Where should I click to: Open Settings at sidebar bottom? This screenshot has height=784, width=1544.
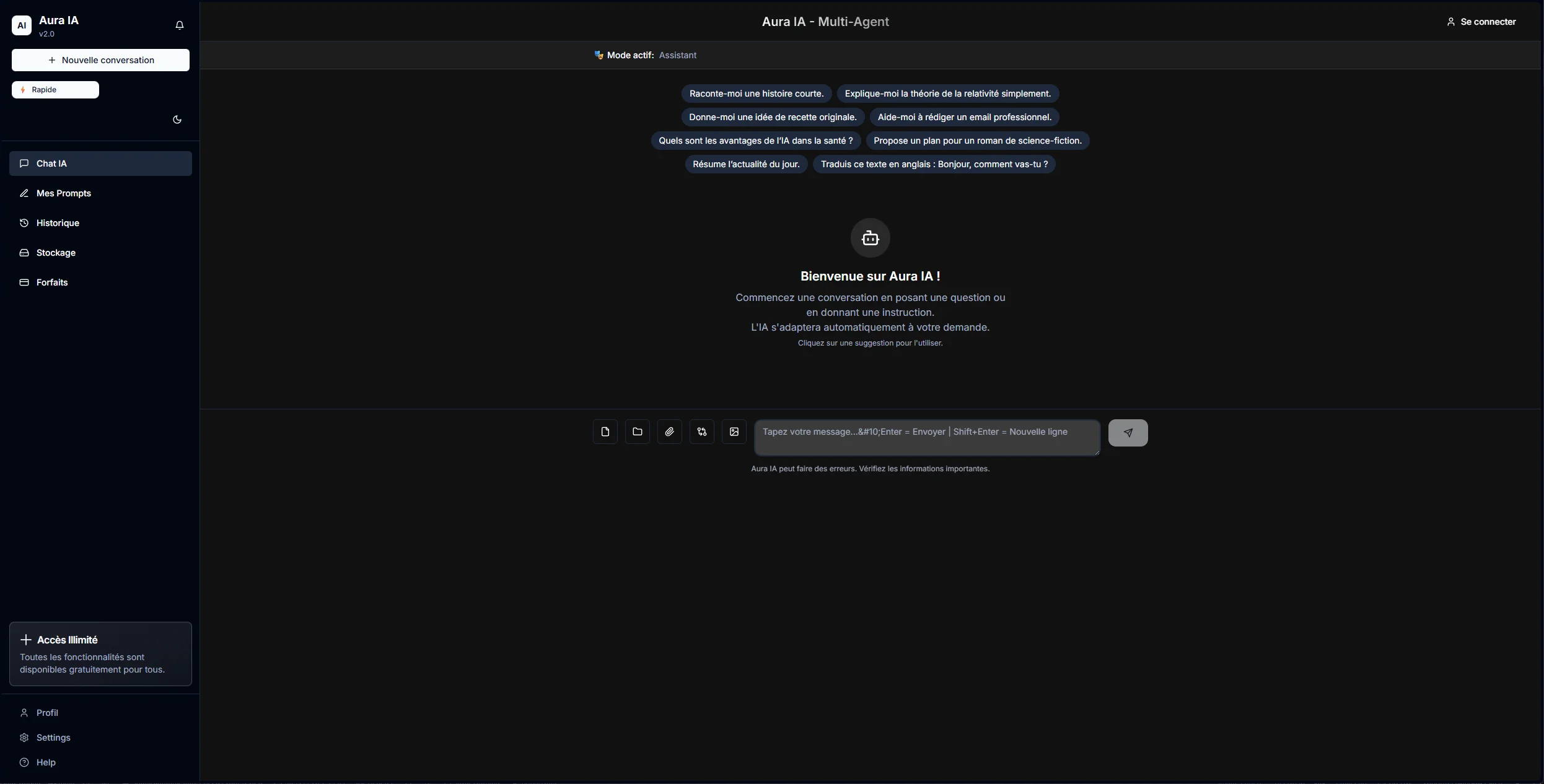click(x=53, y=738)
